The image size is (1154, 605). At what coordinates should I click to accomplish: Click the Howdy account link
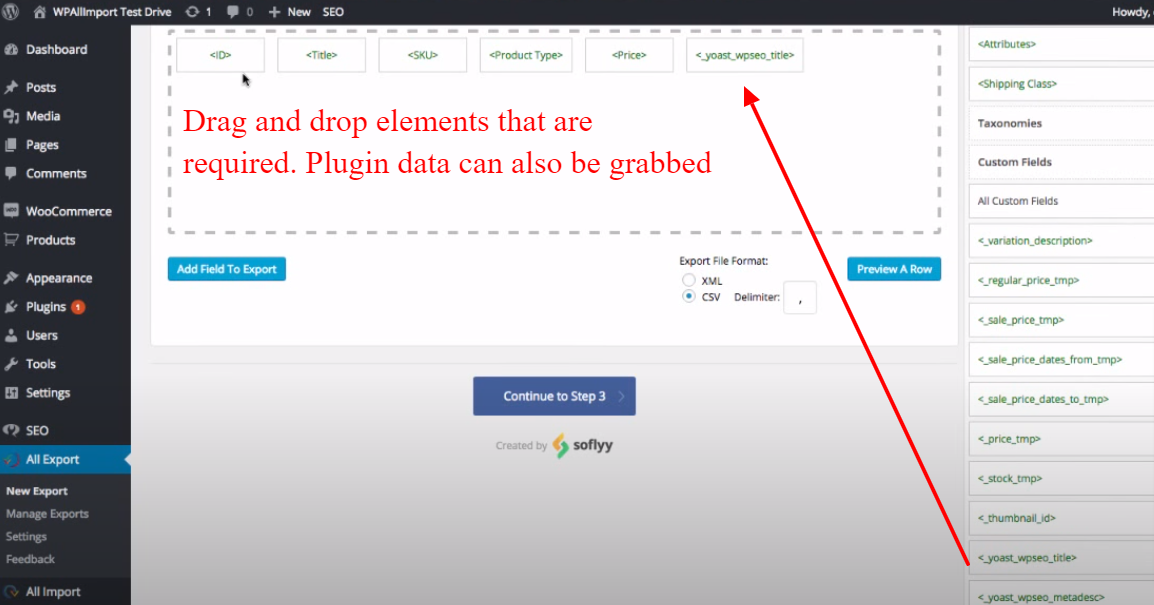1132,12
